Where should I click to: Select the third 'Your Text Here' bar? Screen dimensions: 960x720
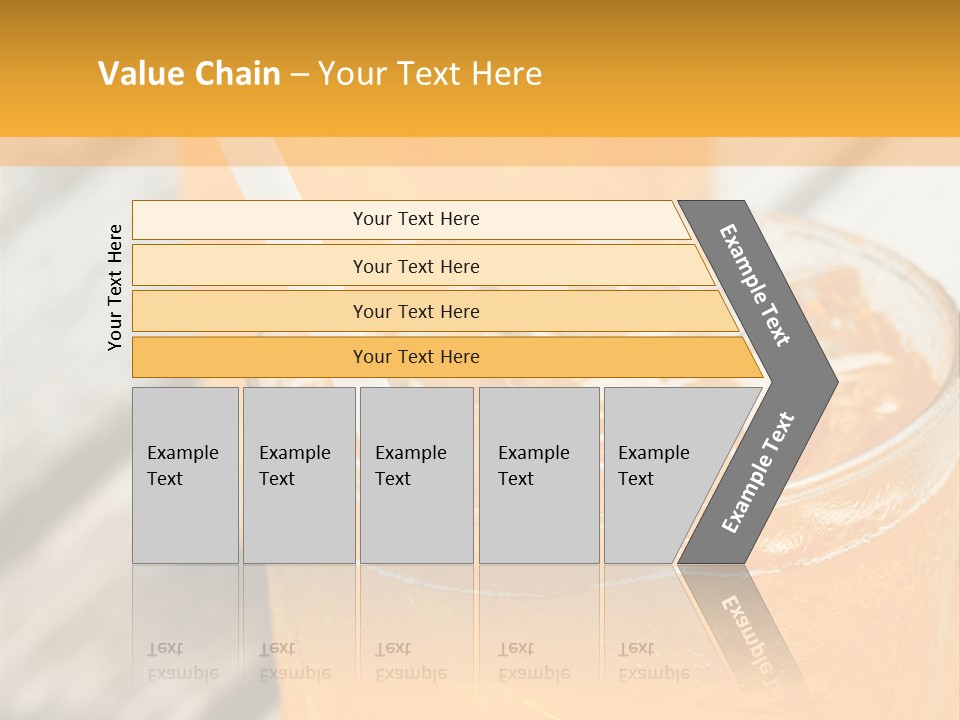pyautogui.click(x=415, y=311)
